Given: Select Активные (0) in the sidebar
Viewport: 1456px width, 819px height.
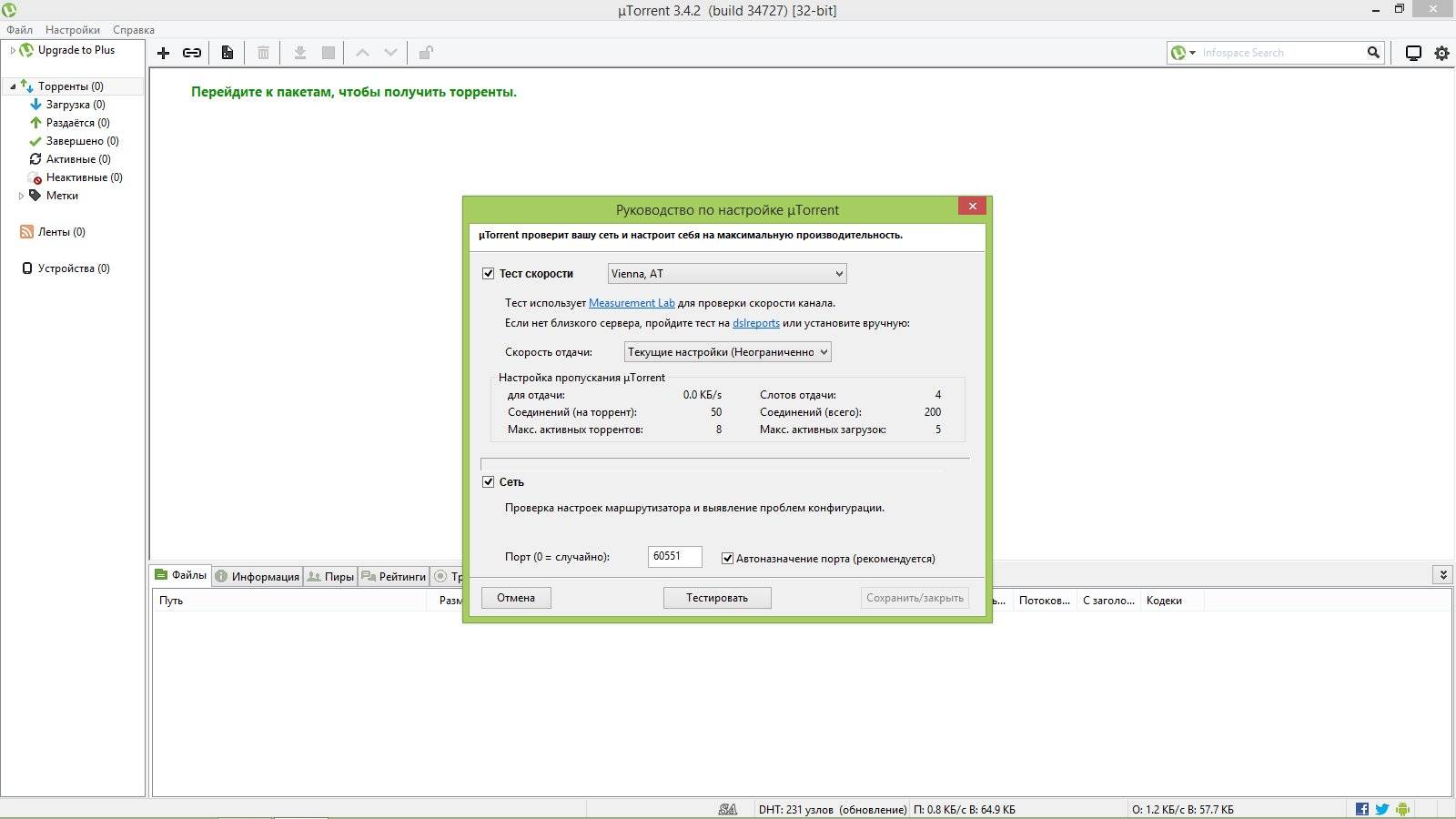Looking at the screenshot, I should pos(78,159).
